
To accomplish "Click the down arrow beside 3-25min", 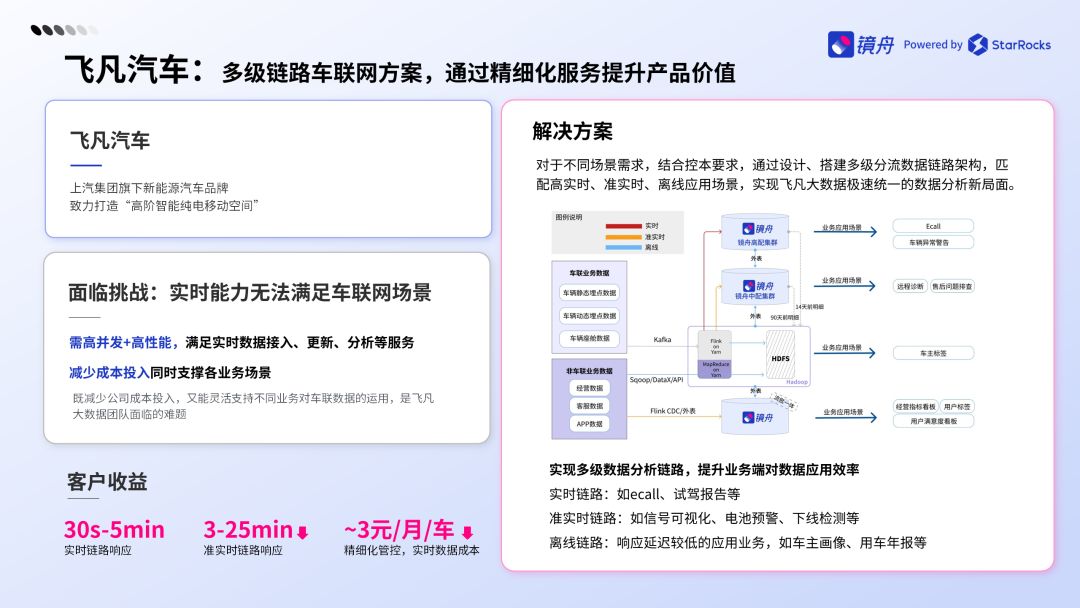I will (302, 532).
